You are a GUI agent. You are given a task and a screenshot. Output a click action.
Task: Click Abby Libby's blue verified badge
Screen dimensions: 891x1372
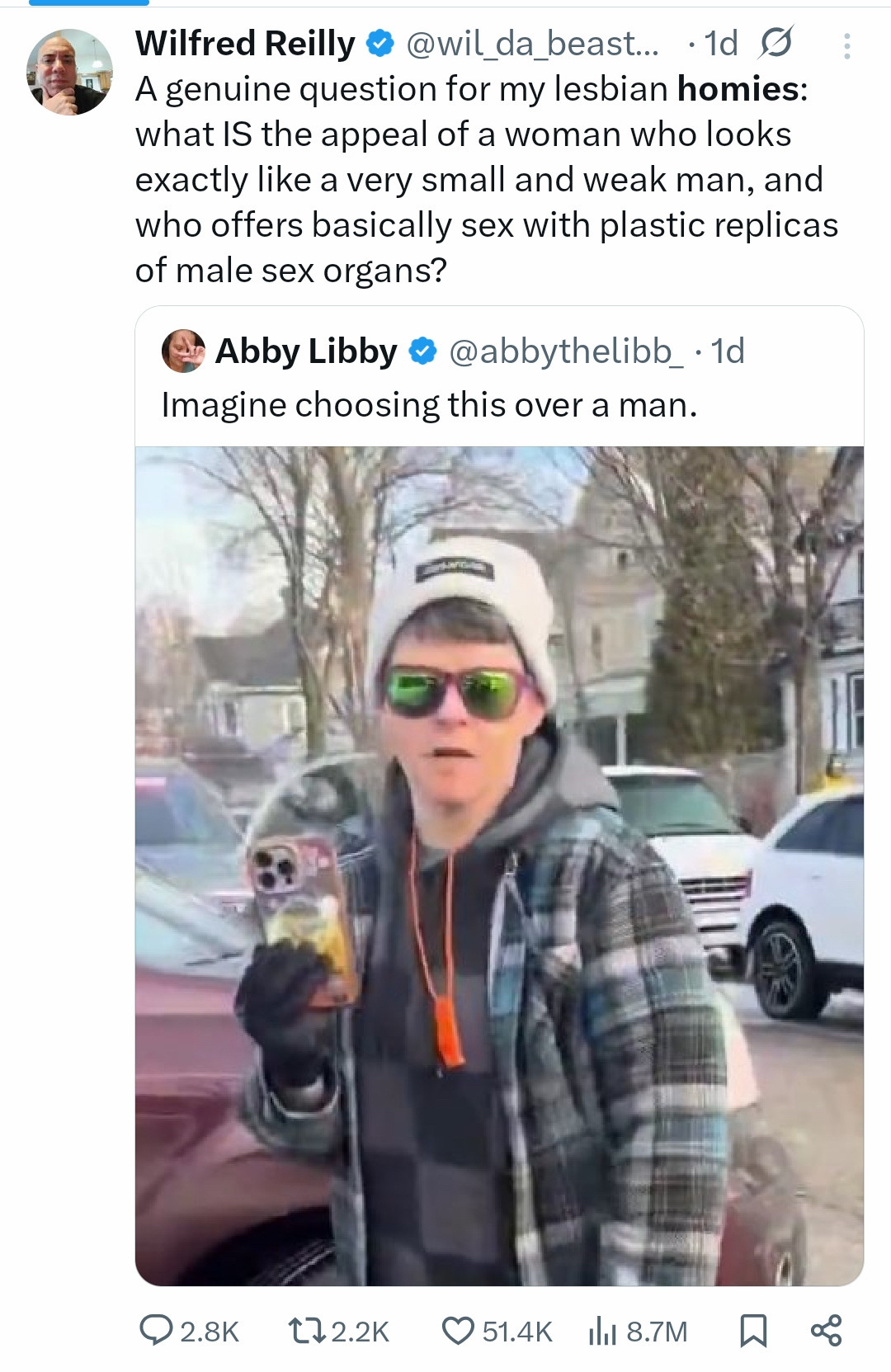pos(423,351)
